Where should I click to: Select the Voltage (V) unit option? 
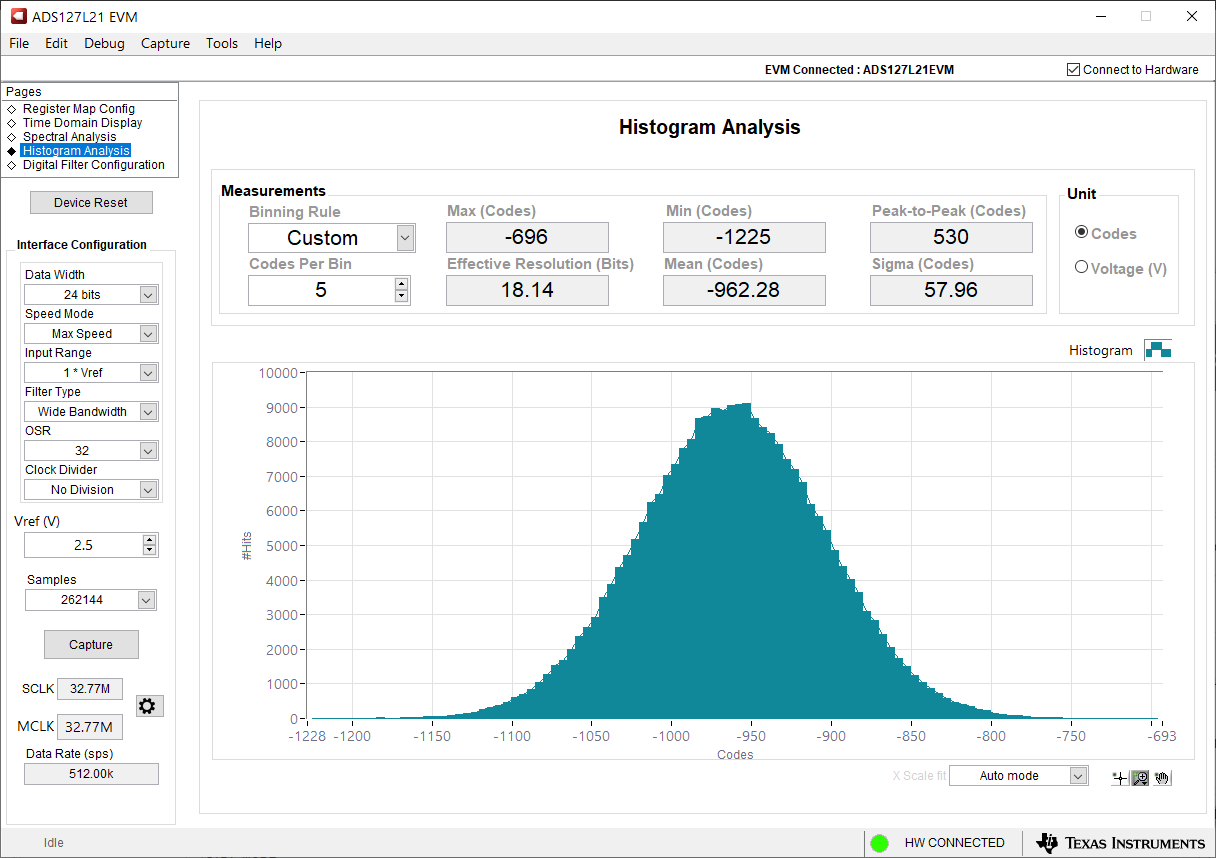[1081, 268]
